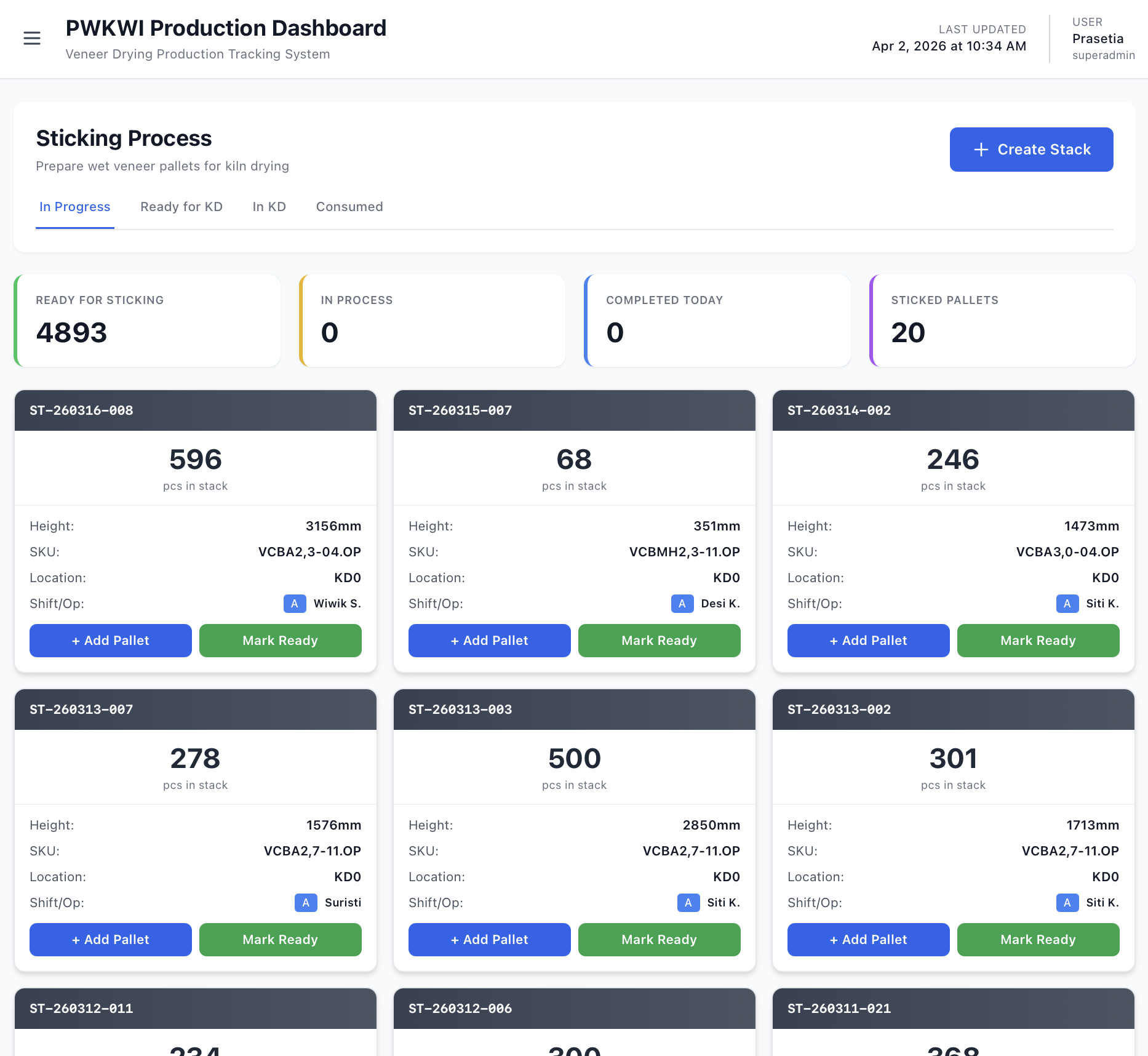Click shift A badge beside Suristi
The width and height of the screenshot is (1148, 1056).
pos(306,903)
